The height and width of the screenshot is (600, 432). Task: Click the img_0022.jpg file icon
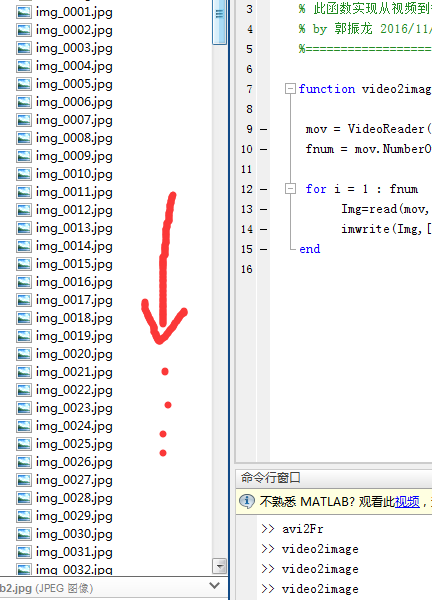coord(24,390)
